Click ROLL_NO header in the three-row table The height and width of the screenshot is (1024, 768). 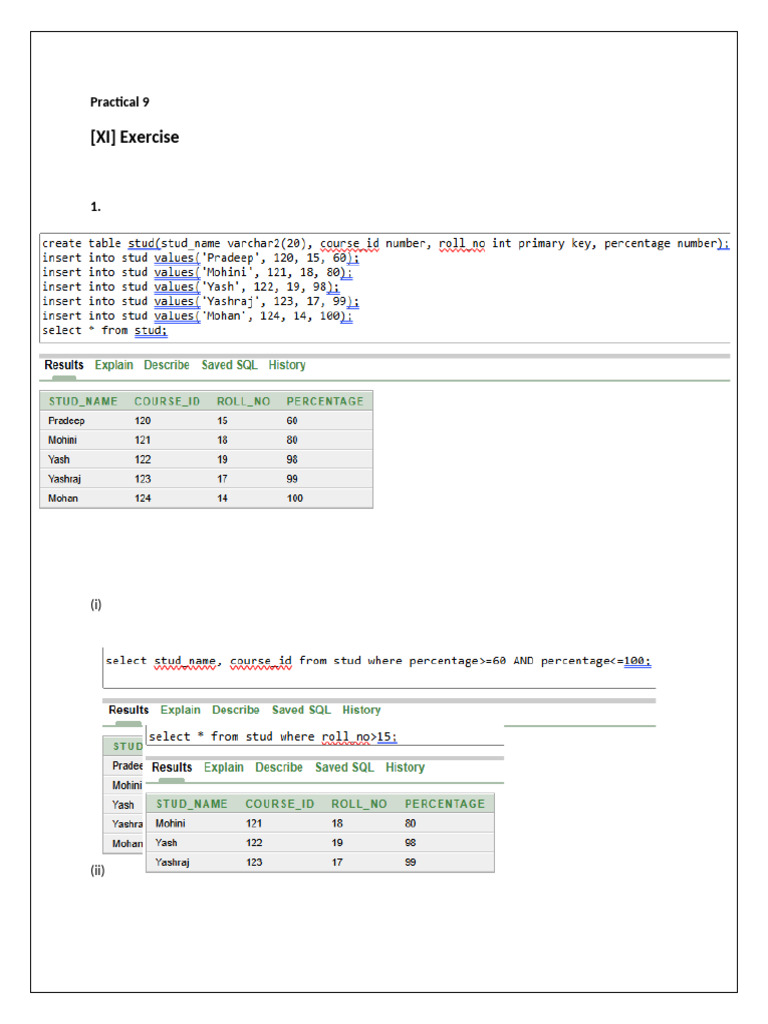(359, 803)
